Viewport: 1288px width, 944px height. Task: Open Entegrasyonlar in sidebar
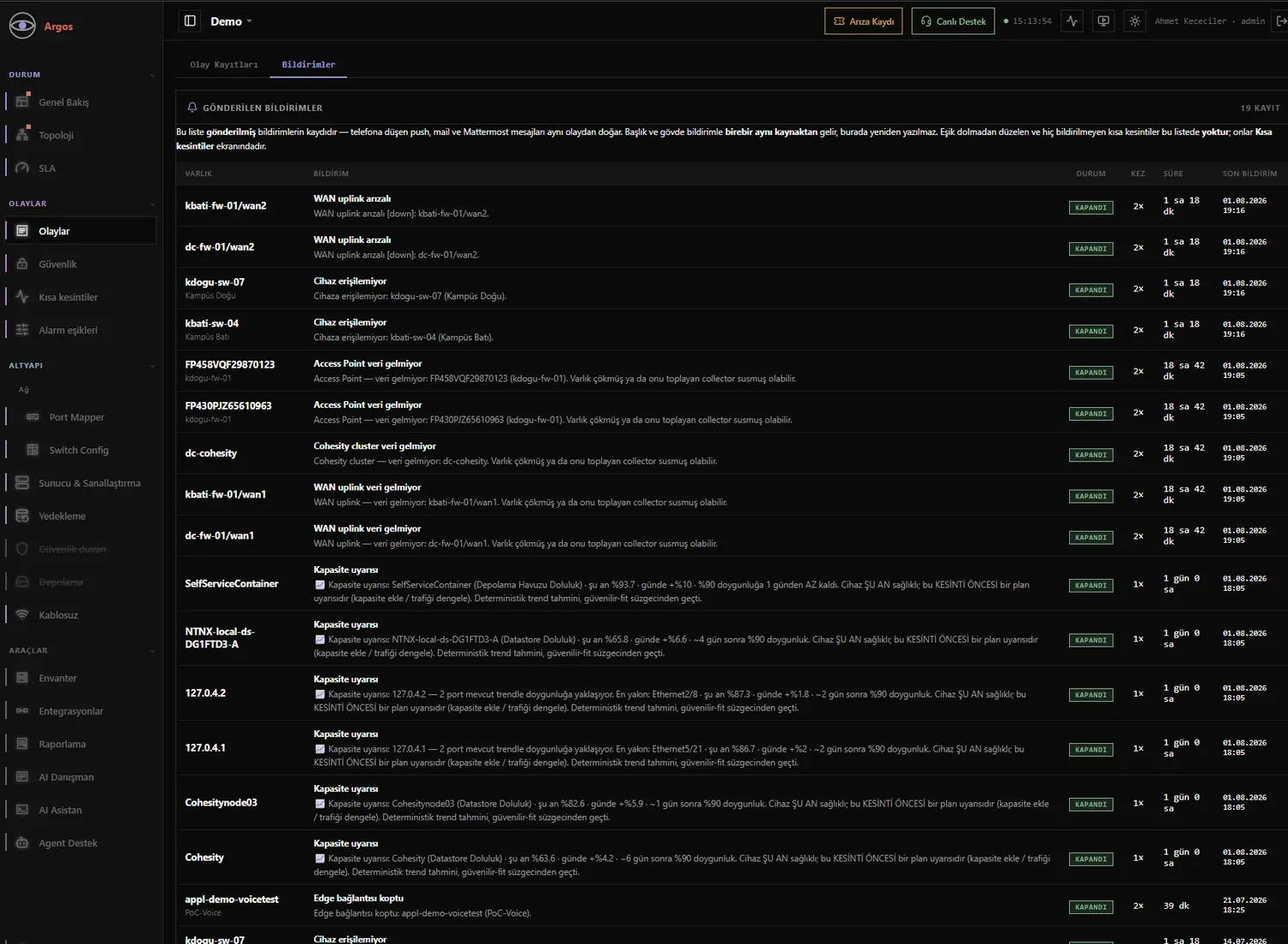(81, 711)
